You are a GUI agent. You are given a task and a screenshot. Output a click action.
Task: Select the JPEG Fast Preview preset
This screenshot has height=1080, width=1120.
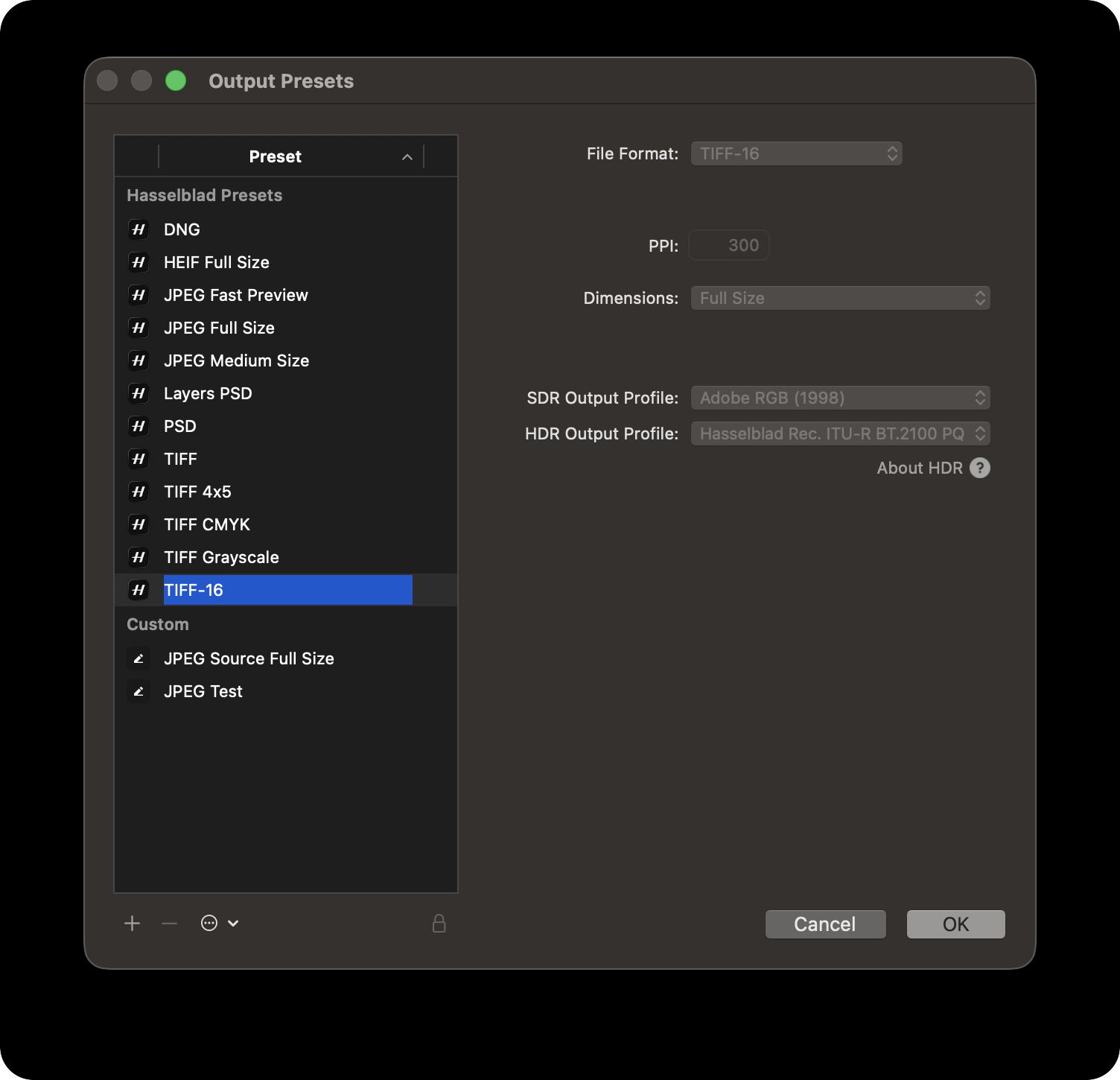click(x=286, y=295)
